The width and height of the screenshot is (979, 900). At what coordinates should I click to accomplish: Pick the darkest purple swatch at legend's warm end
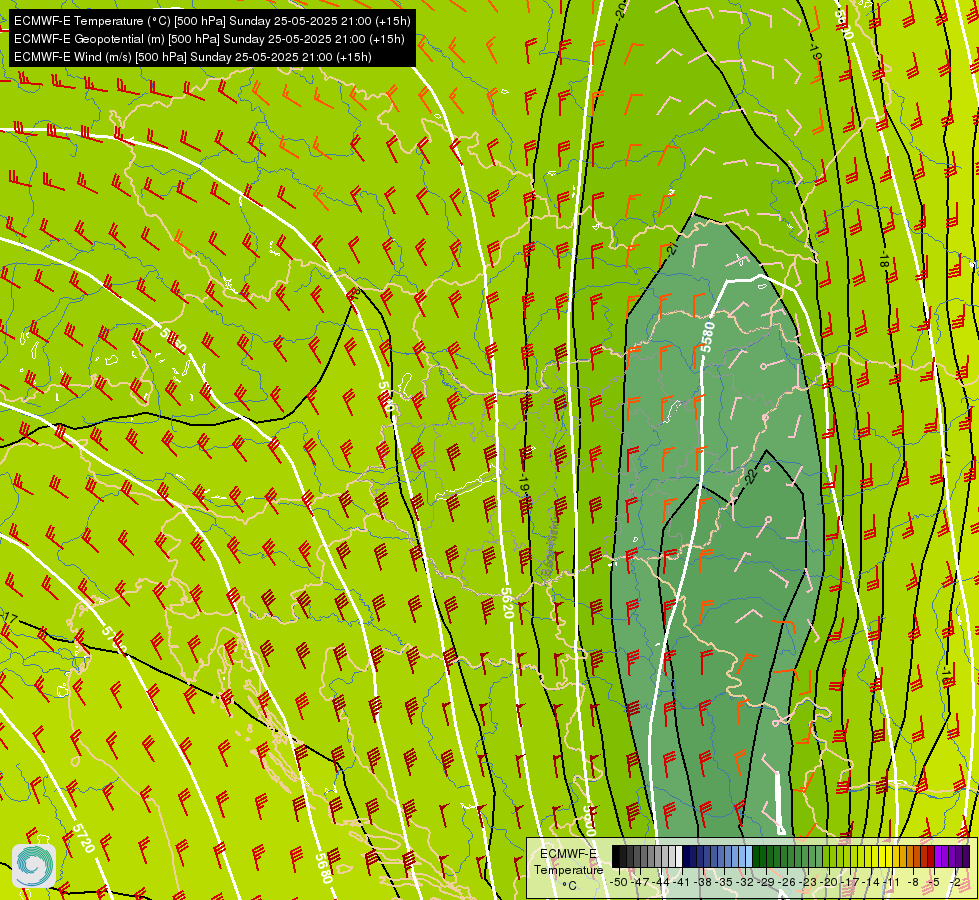966,856
